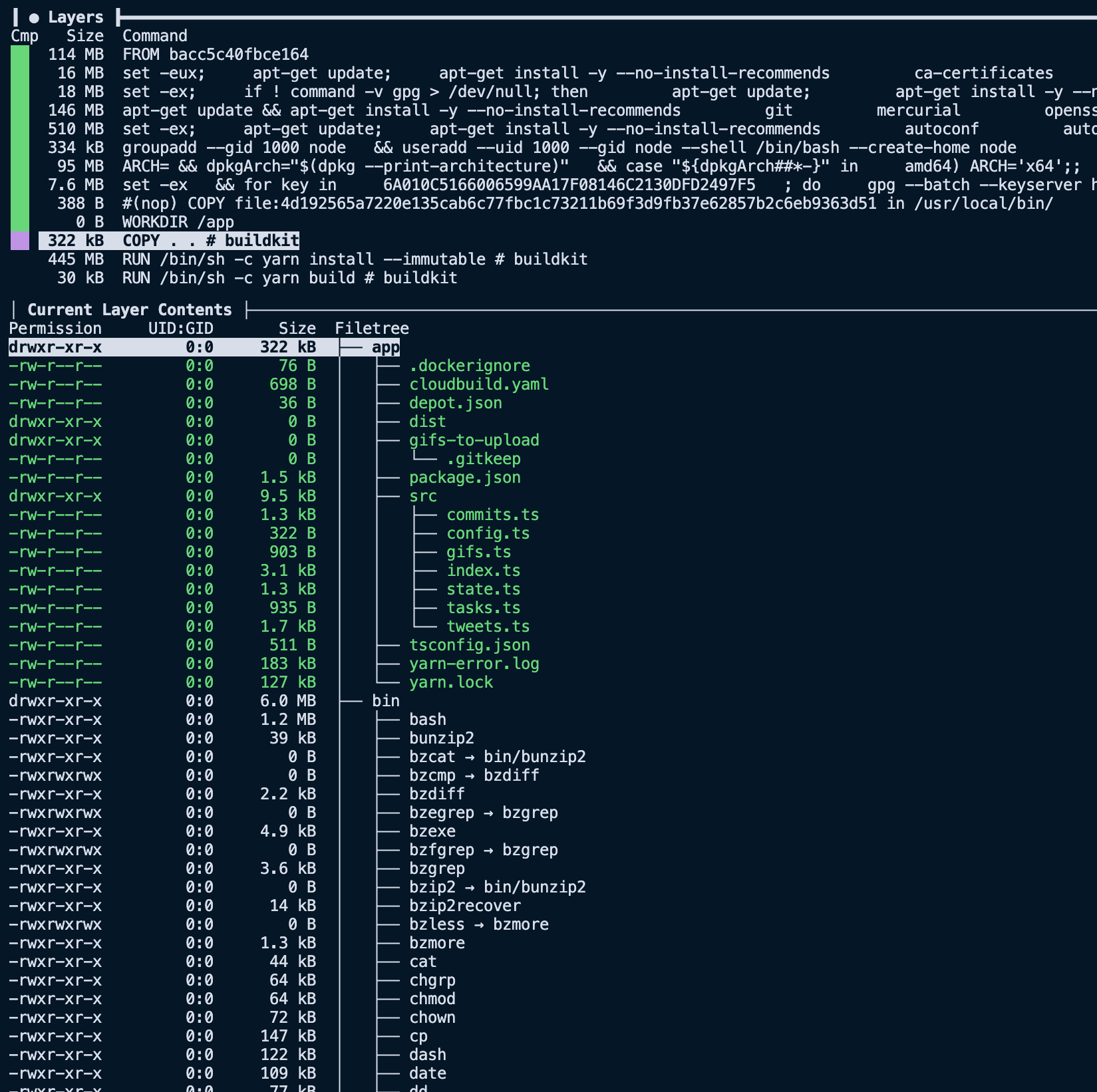Click the purple compare marker beside COPY layer

[x=20, y=241]
